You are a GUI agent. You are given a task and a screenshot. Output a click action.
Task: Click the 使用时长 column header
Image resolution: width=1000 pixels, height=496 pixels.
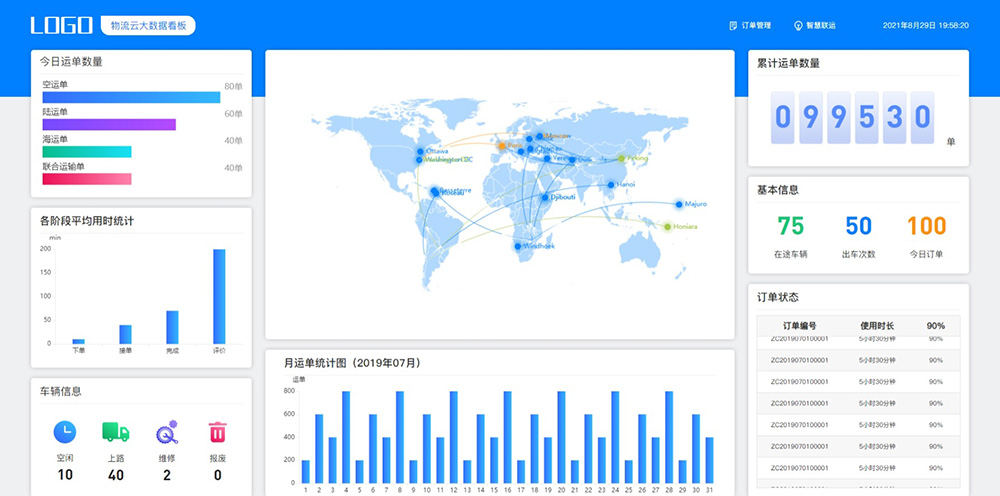point(877,326)
